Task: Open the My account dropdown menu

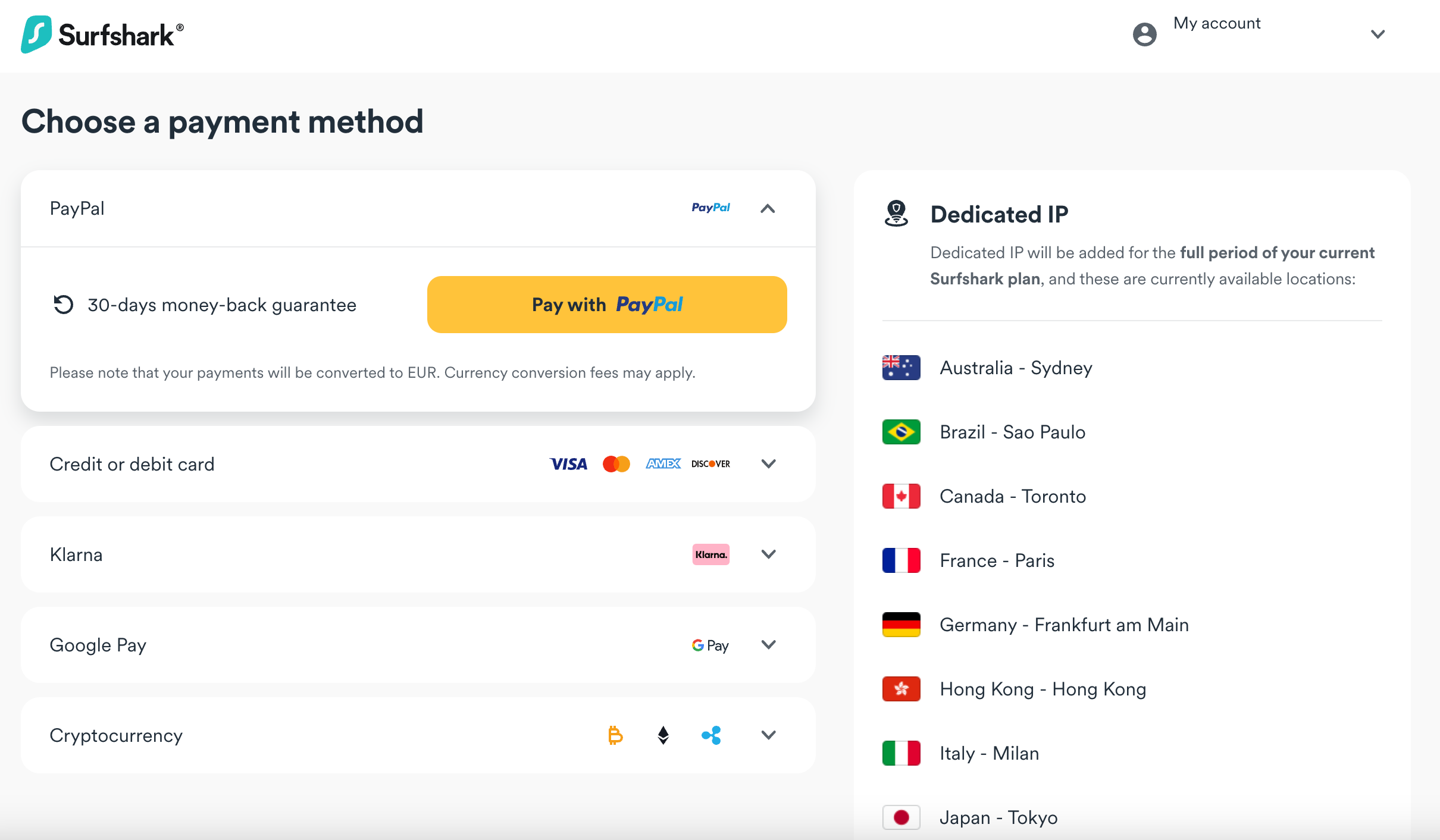Action: pos(1378,35)
